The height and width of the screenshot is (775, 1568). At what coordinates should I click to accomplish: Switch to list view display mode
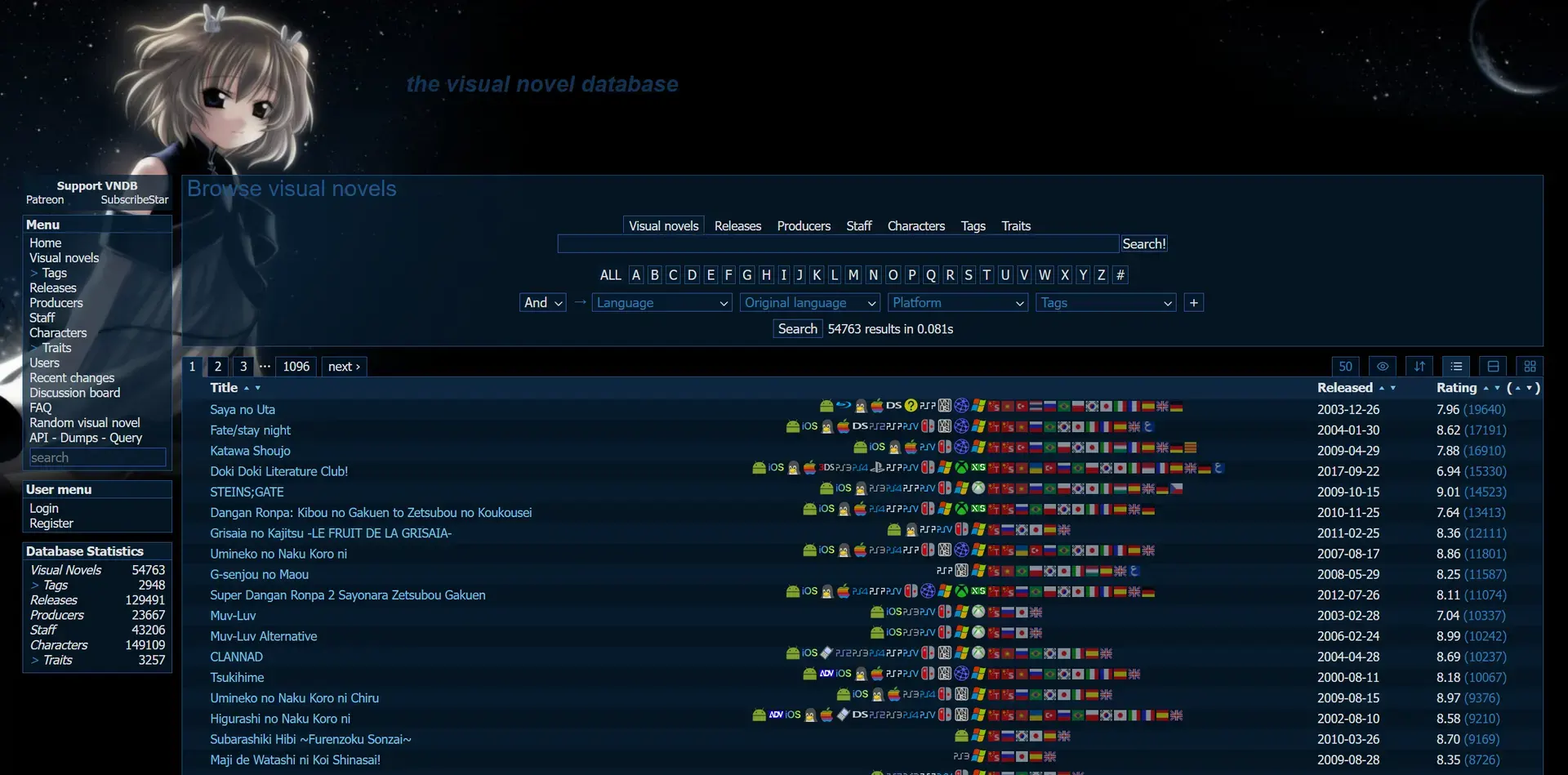pos(1456,366)
